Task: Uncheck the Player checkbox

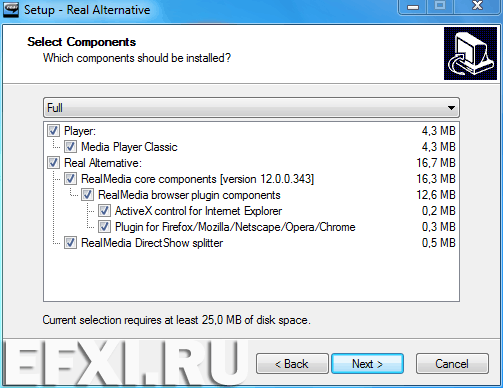Action: [53, 131]
